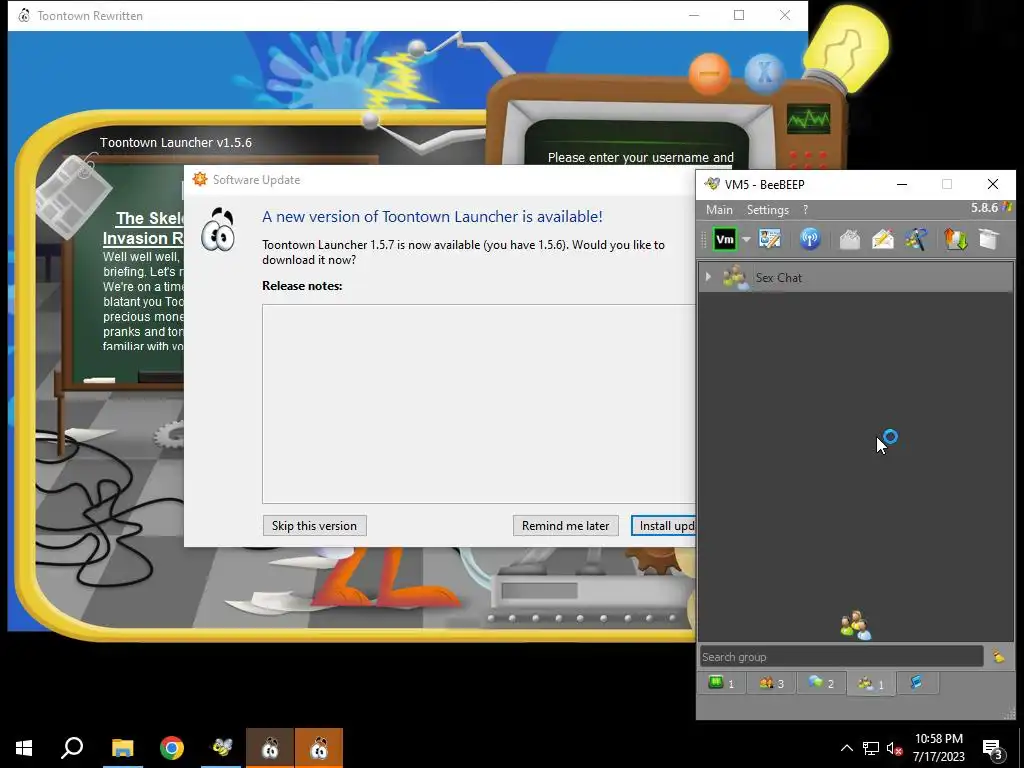Click the blue broadcast antenna icon
Screen dimensions: 1024x768
pyautogui.click(x=810, y=239)
